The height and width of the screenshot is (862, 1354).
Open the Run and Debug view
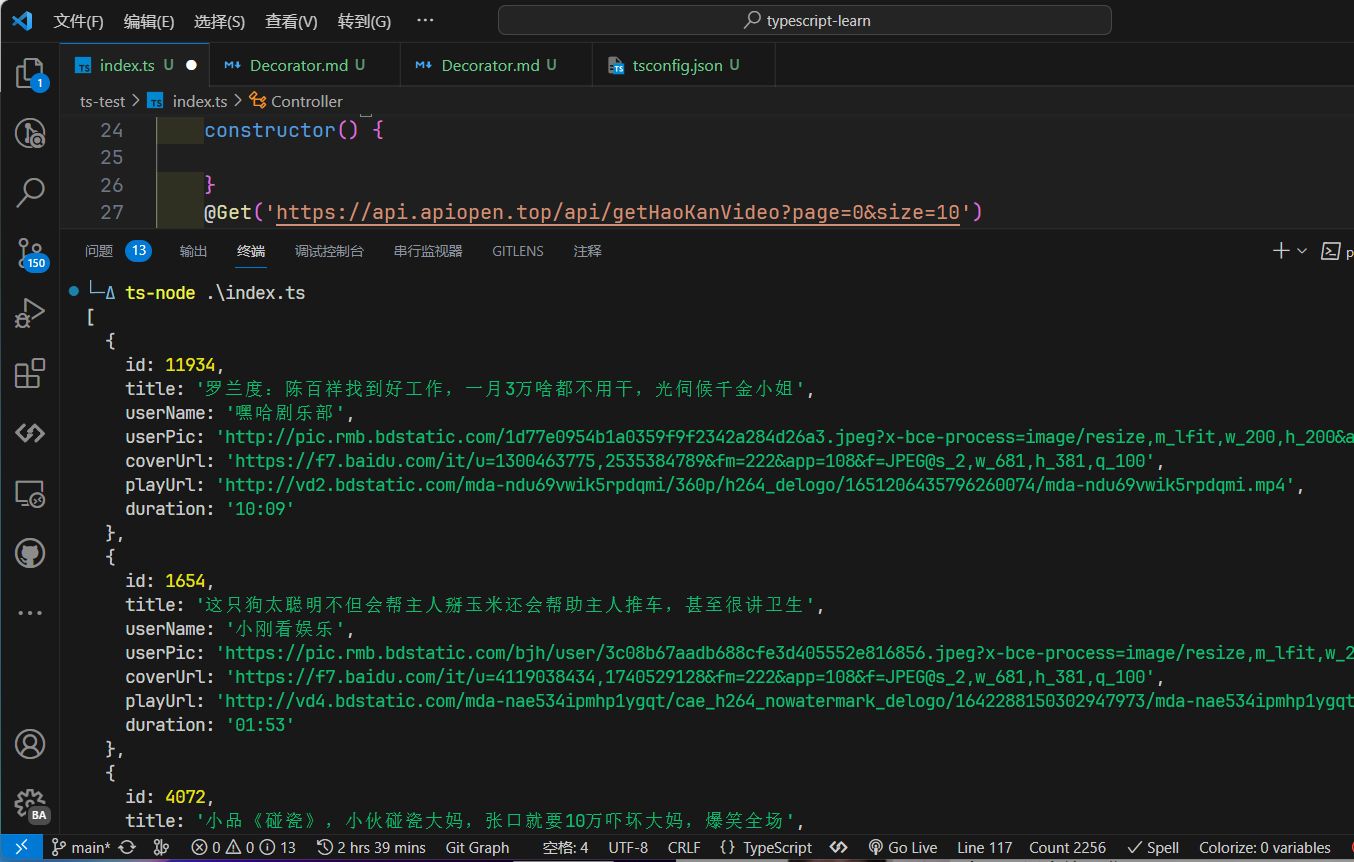point(30,313)
